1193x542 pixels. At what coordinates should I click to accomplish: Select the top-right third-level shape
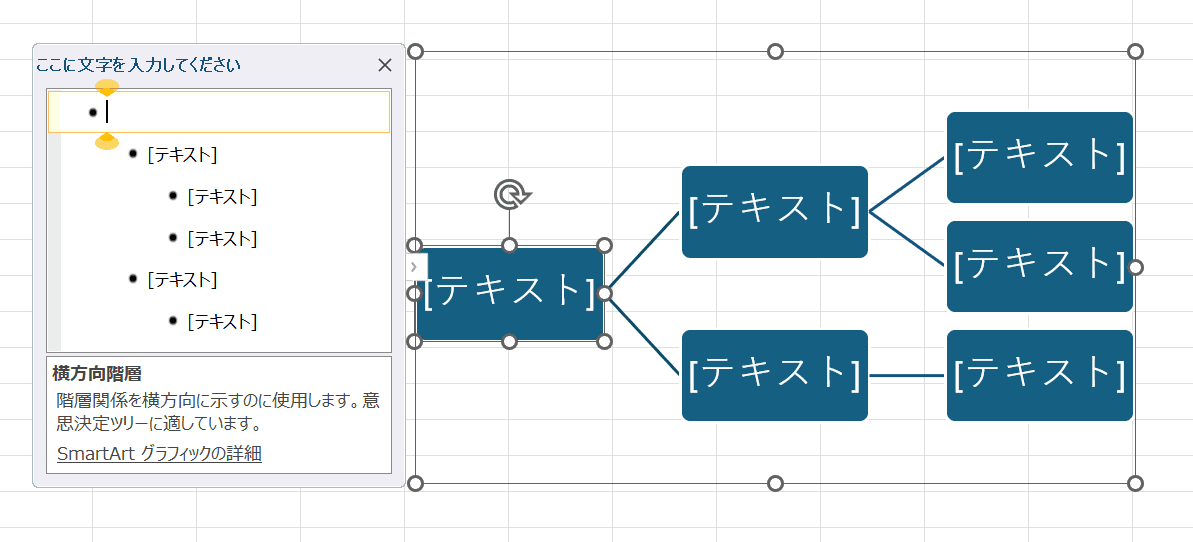[x=1039, y=157]
